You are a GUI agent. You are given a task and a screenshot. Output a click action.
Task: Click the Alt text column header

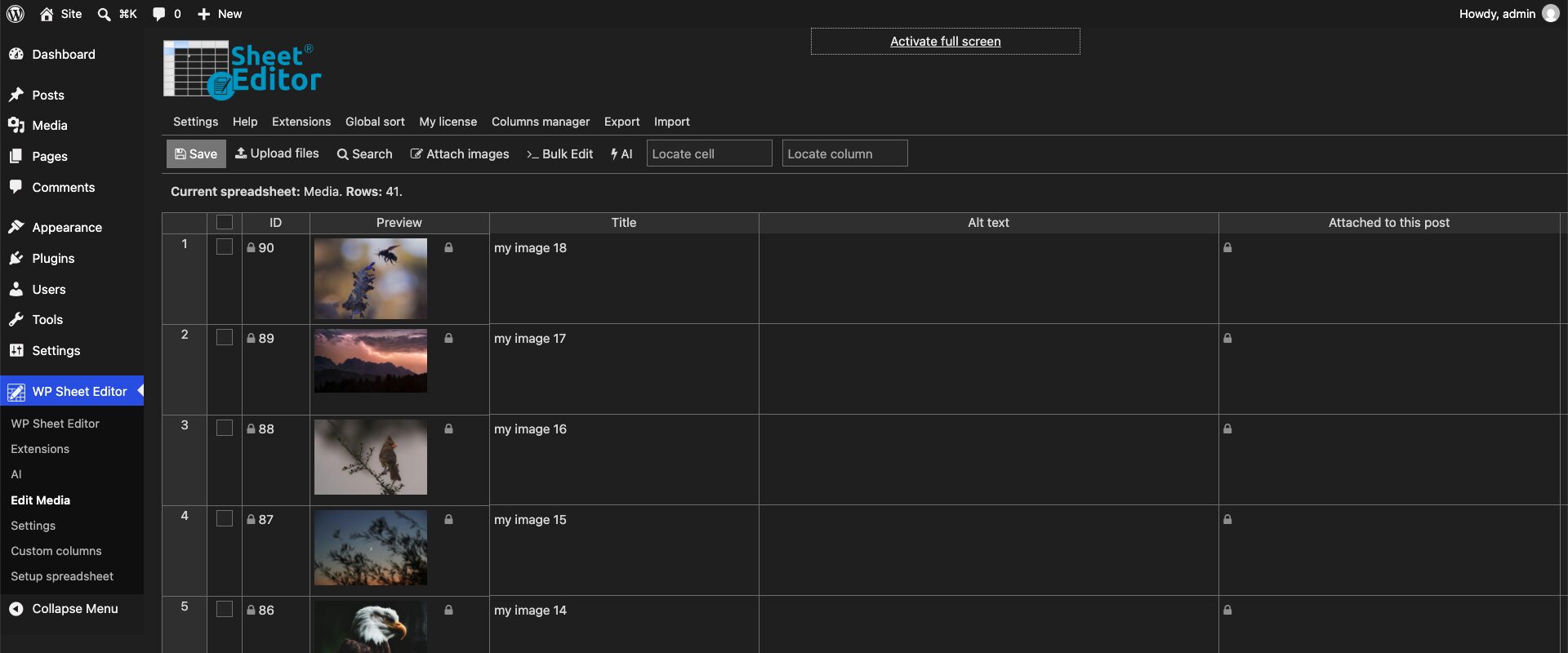tap(988, 223)
